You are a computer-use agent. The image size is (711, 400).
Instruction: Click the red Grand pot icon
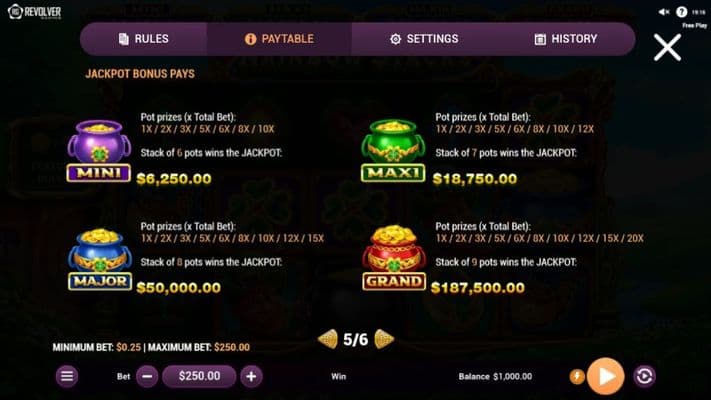pyautogui.click(x=394, y=258)
